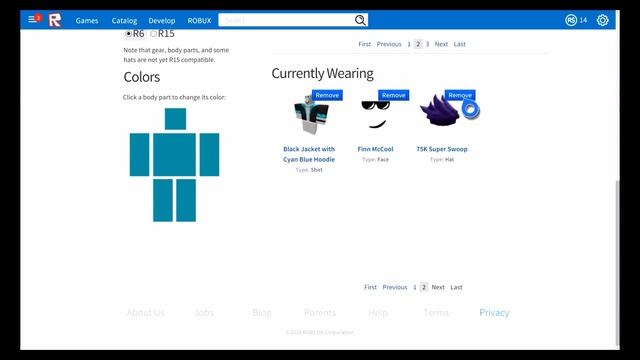Screen dimensions: 640x360
Task: Open the Privacy footer link
Action: (494, 313)
